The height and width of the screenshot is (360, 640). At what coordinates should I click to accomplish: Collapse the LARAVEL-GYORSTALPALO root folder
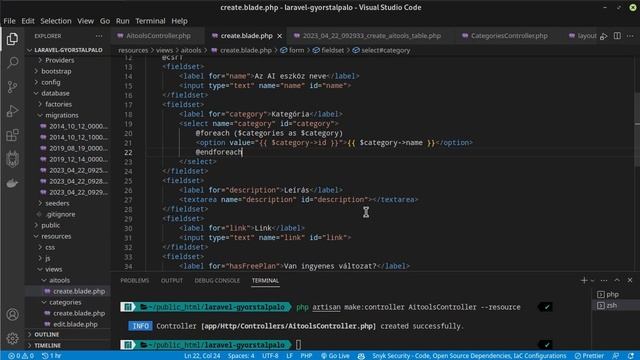click(x=68, y=50)
